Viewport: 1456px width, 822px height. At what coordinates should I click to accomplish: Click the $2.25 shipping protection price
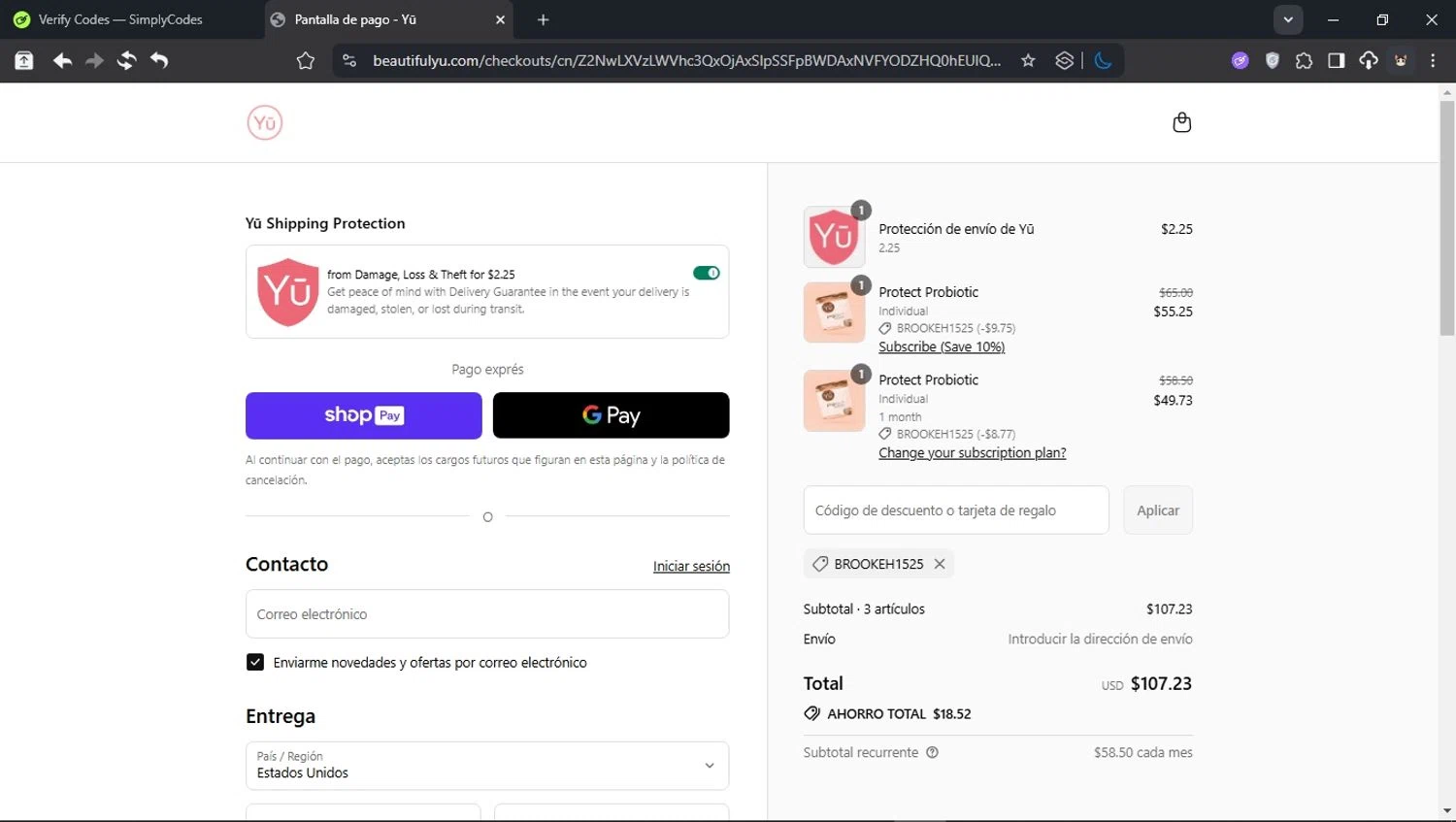pyautogui.click(x=1176, y=229)
